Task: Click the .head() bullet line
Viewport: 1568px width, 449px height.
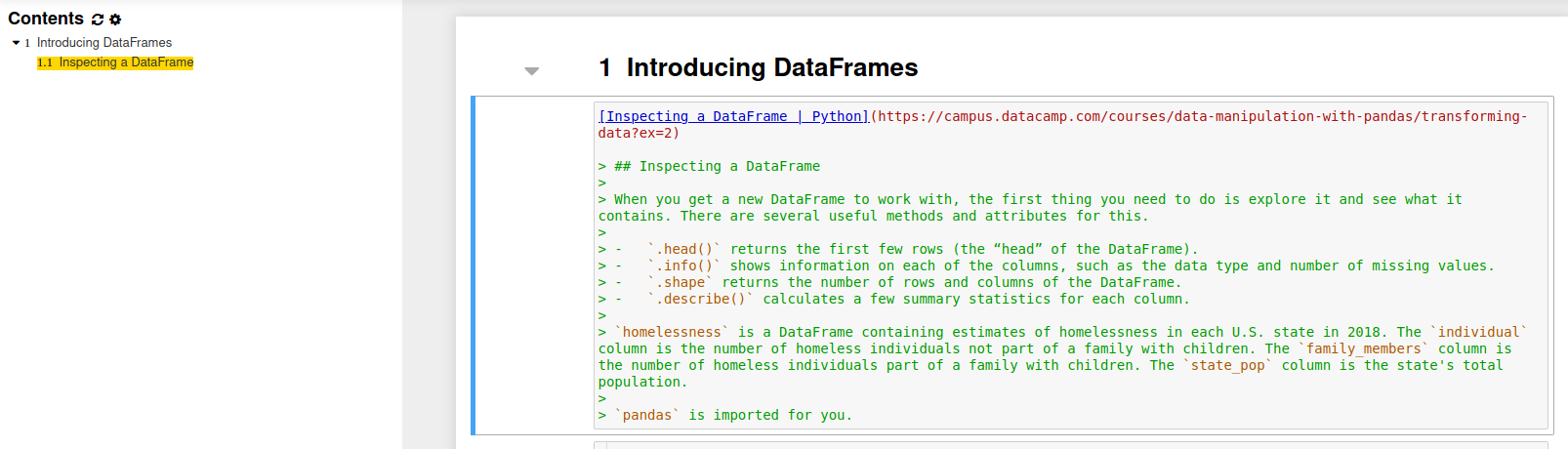Action: tap(918, 249)
